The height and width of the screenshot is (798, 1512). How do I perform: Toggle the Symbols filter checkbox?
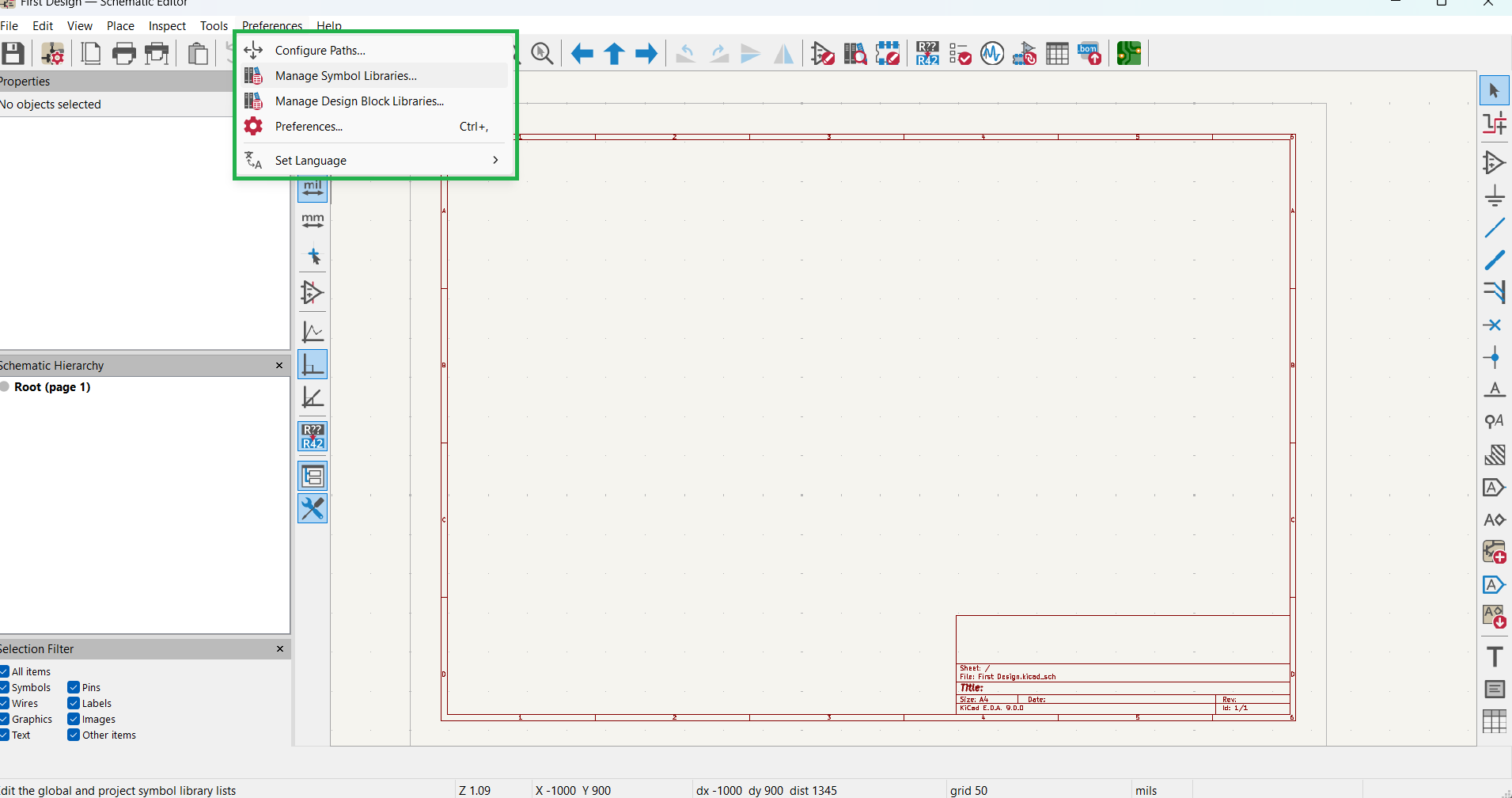tap(4, 687)
